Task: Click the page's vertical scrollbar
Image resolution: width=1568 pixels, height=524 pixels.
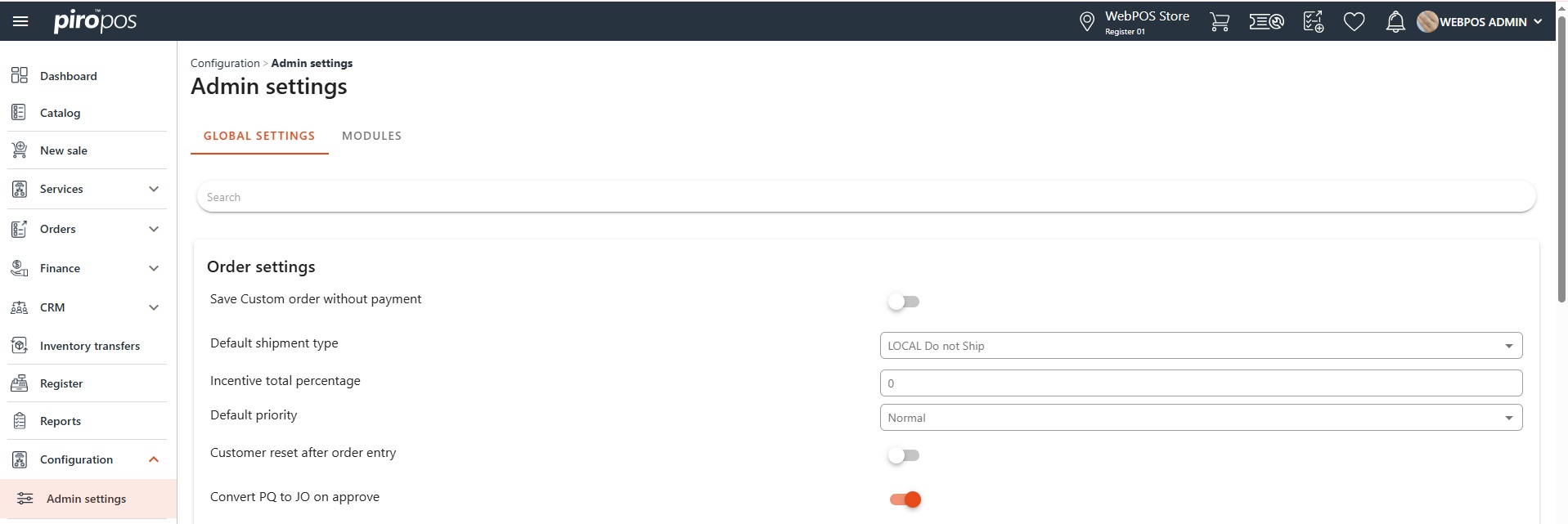Action: coord(1561,163)
